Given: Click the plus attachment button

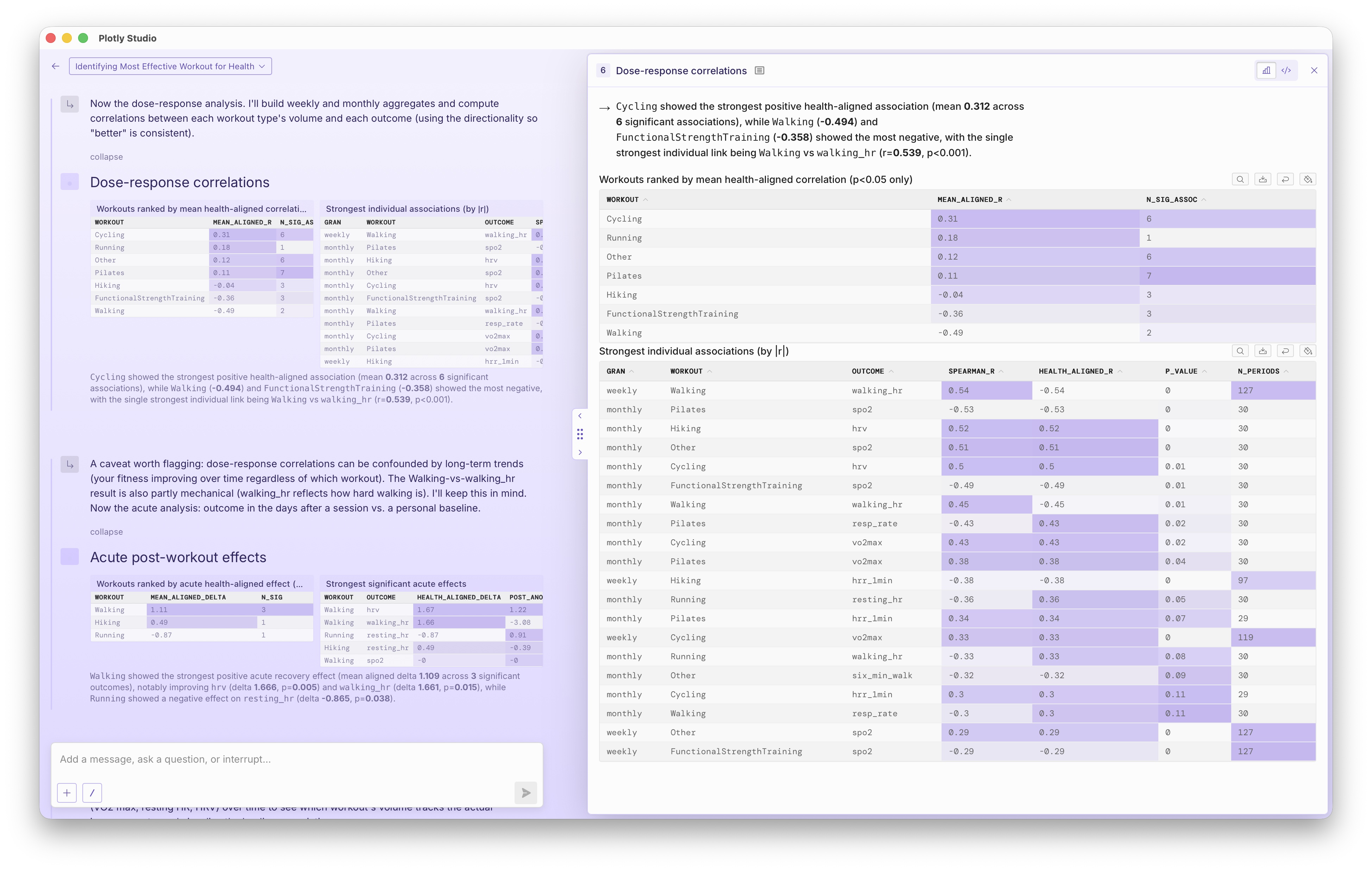Looking at the screenshot, I should 67,793.
